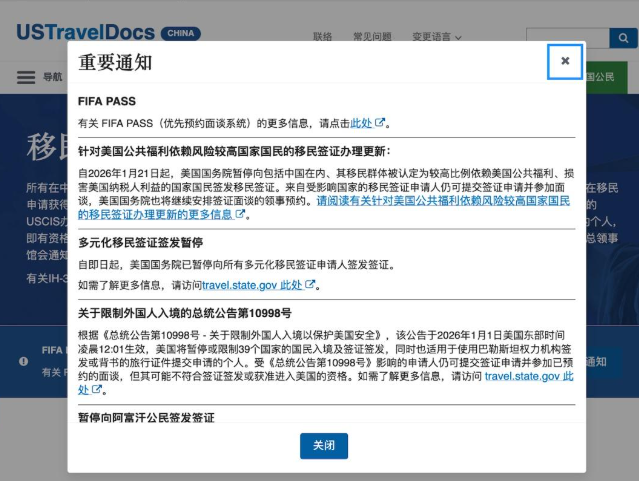The width and height of the screenshot is (639, 481).
Task: Open travel.state.gov link under 多元化移民签证签发暂停
Action: coord(259,284)
